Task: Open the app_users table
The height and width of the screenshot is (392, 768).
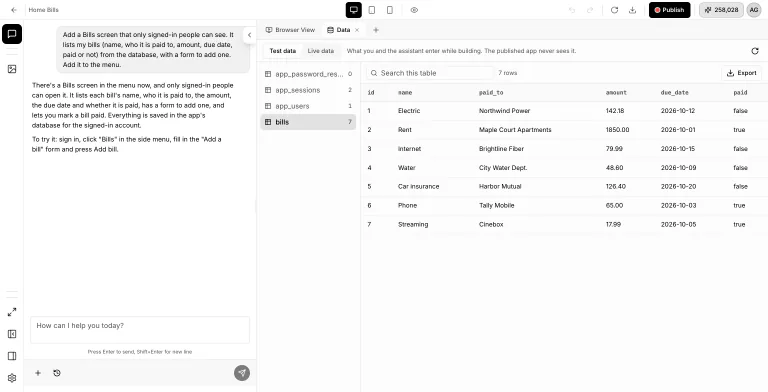Action: 308,106
